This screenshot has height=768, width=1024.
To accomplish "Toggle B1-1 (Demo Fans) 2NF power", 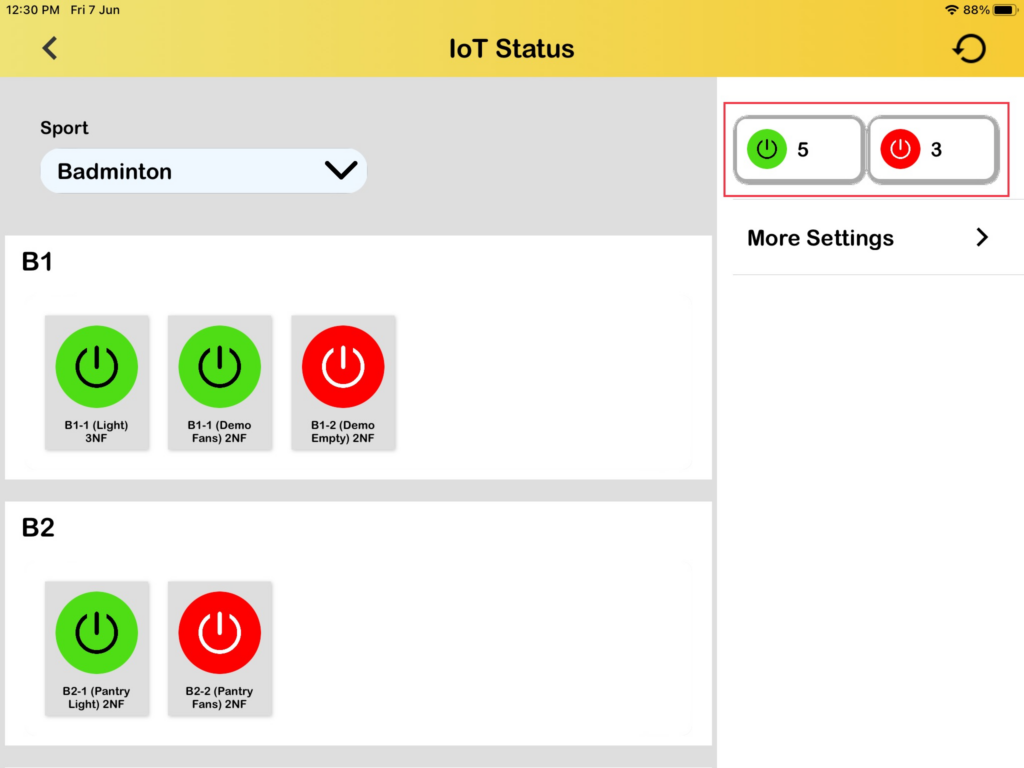I will 220,367.
